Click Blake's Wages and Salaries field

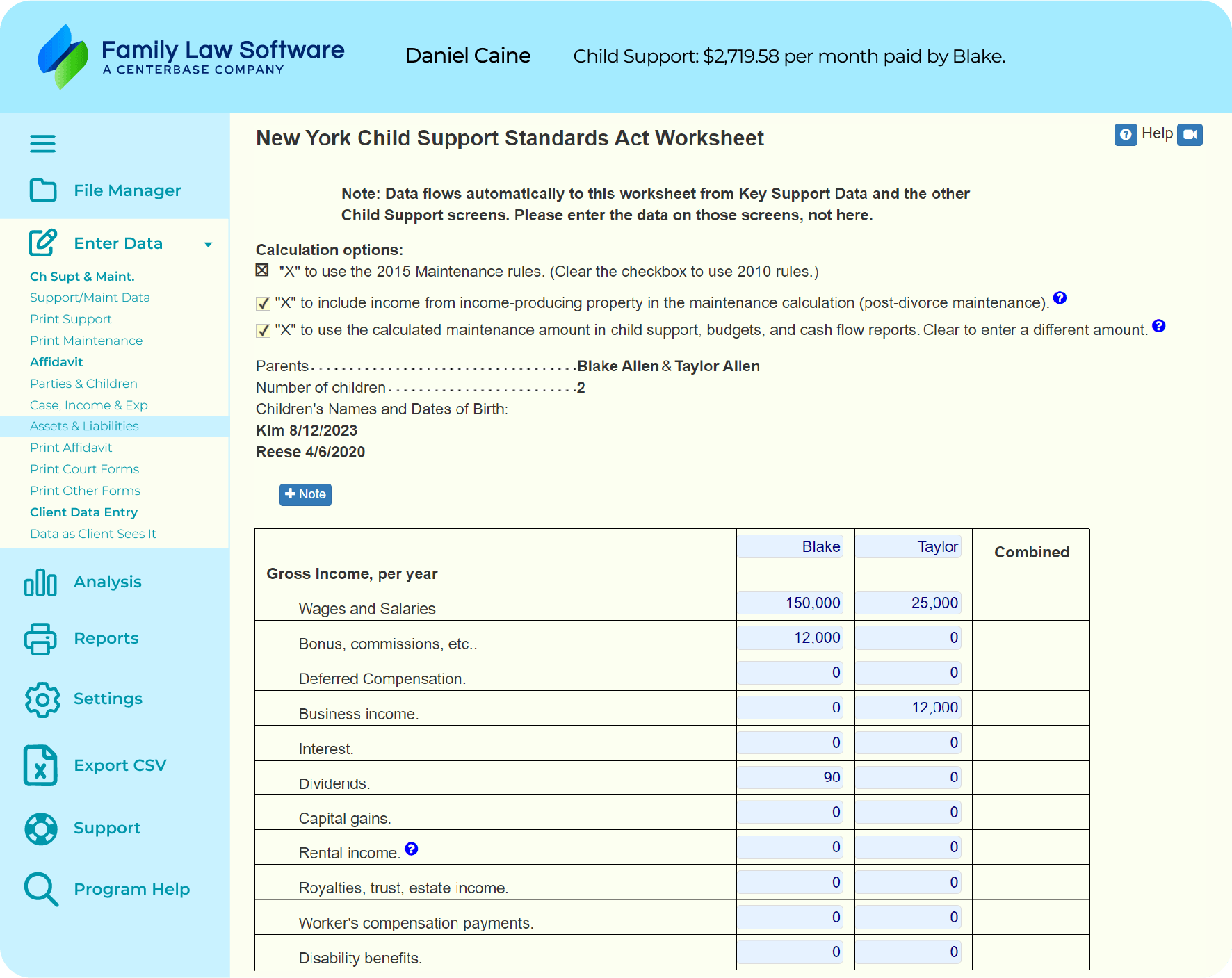(x=791, y=603)
